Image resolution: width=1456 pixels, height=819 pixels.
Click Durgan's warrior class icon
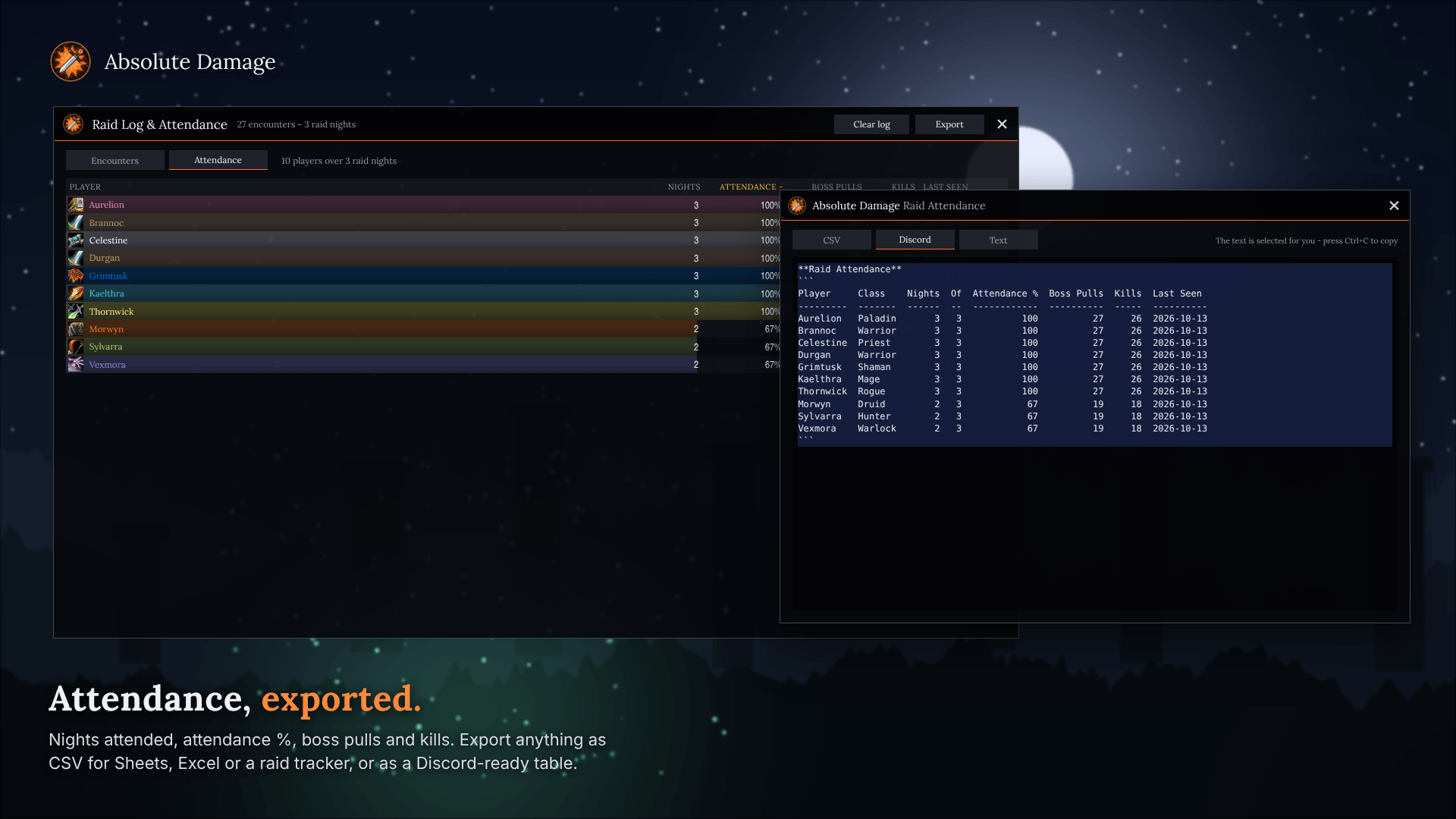(76, 258)
